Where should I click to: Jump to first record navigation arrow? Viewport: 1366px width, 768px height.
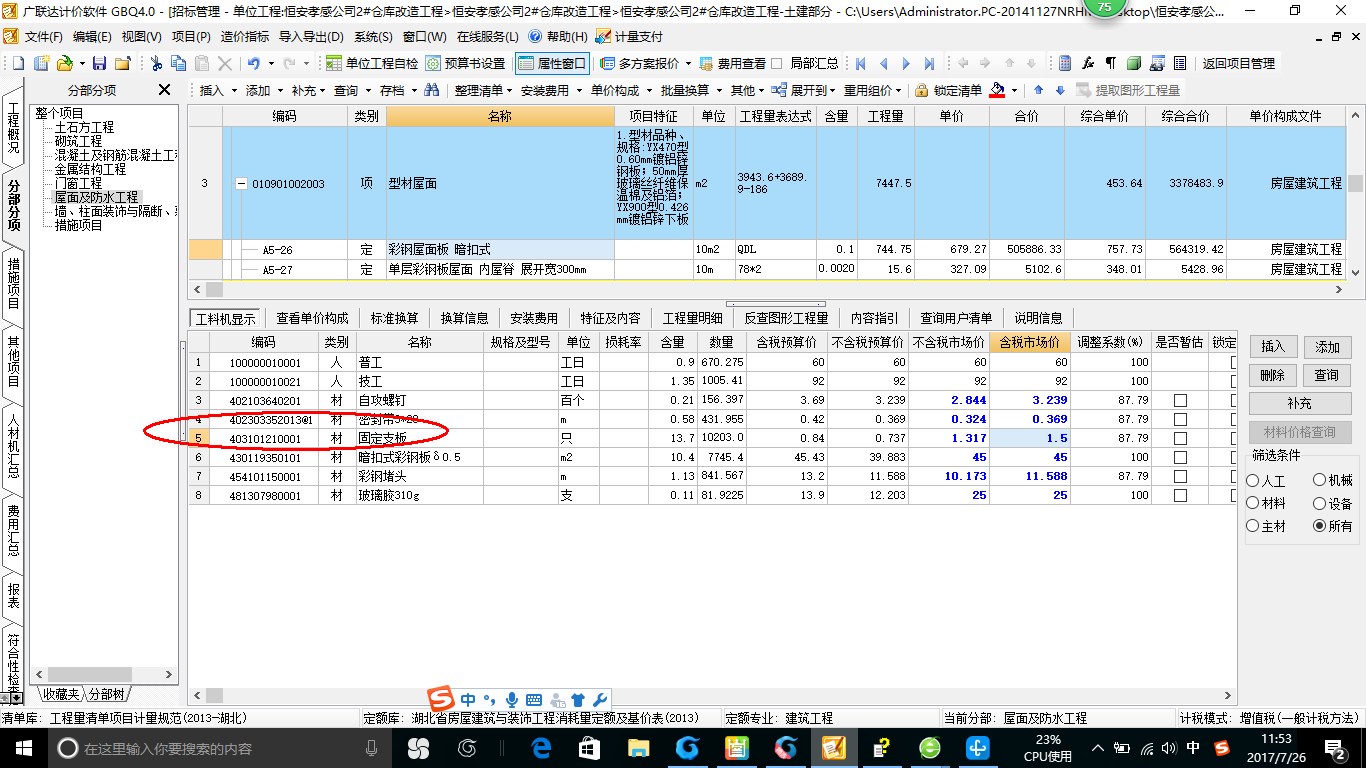pos(862,63)
